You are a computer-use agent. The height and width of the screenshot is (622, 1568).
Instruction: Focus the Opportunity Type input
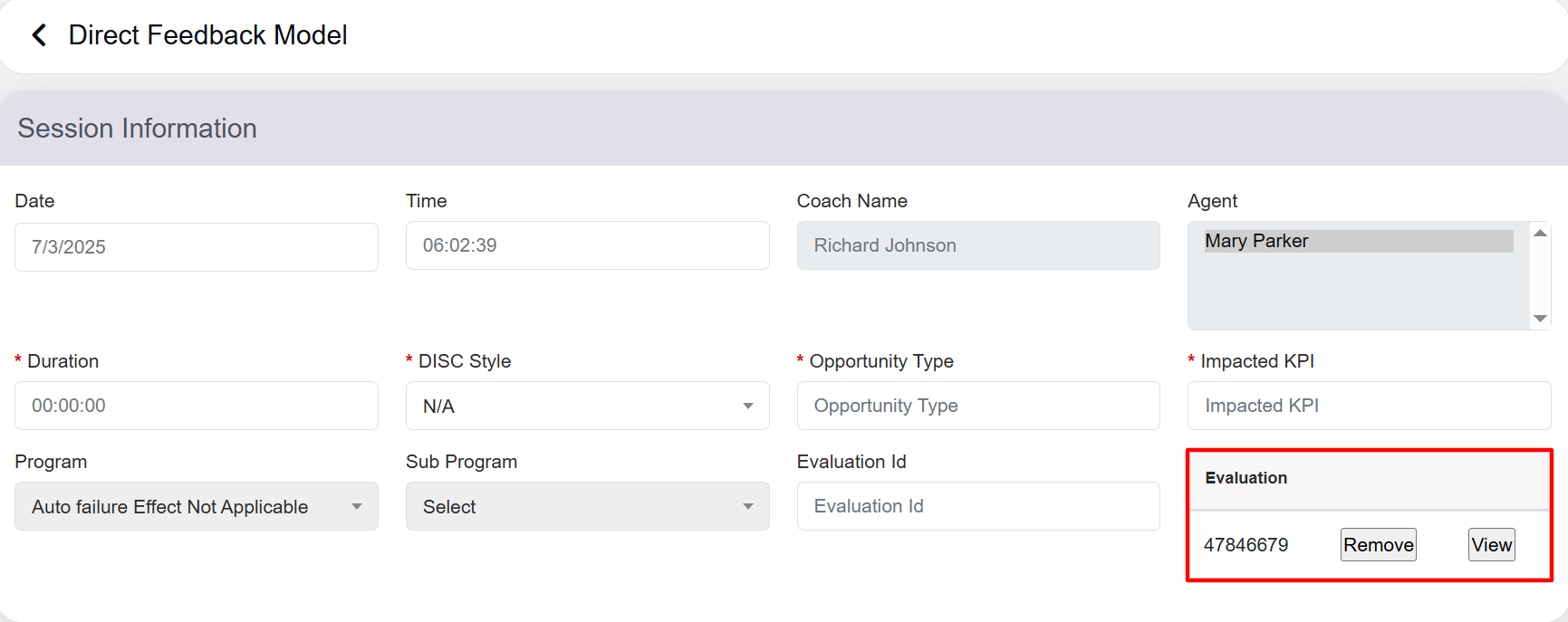[977, 406]
